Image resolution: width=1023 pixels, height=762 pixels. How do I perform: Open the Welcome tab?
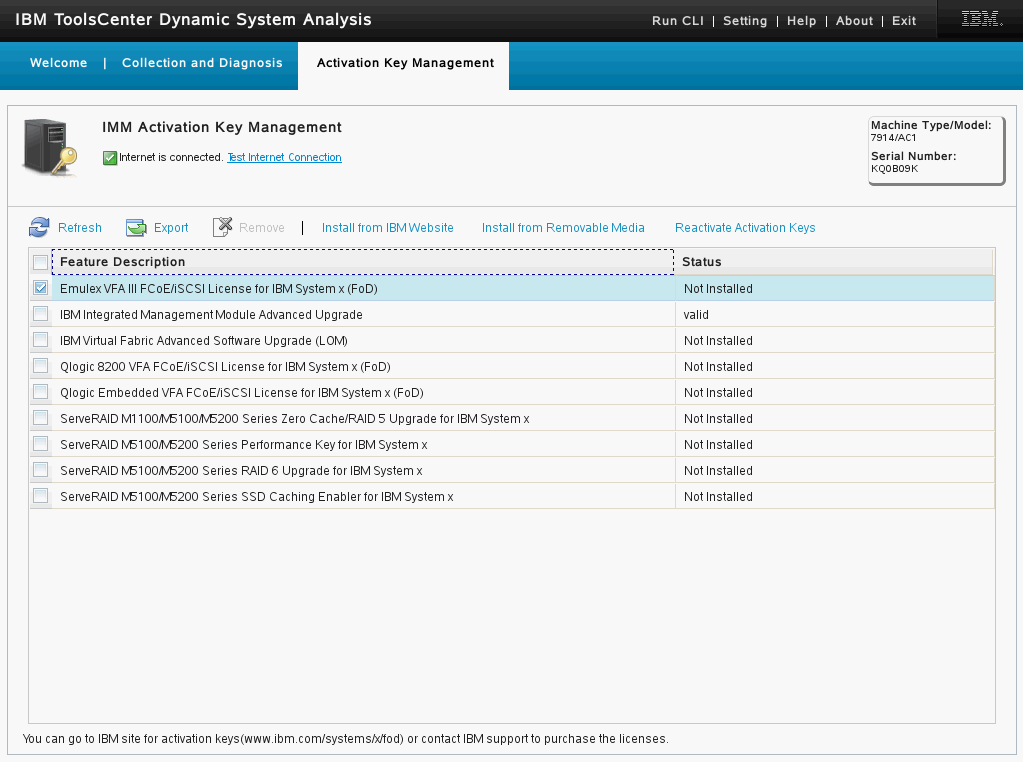tap(59, 63)
